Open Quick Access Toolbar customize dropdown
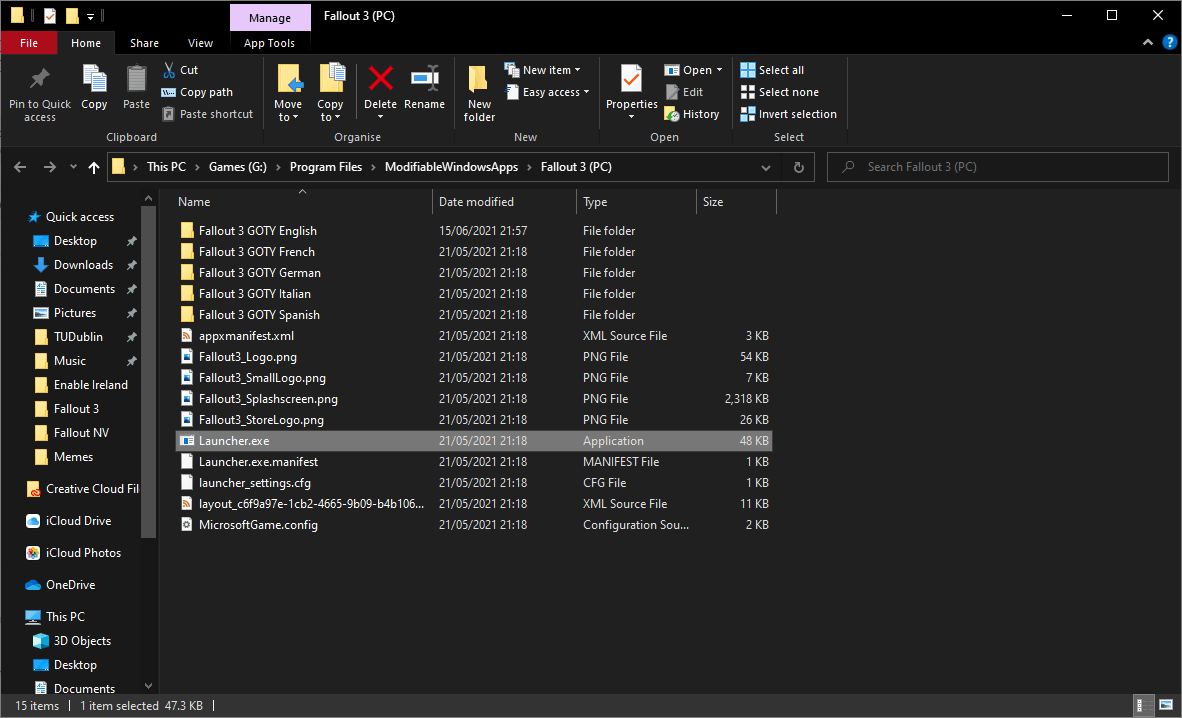1182x718 pixels. (x=90, y=16)
